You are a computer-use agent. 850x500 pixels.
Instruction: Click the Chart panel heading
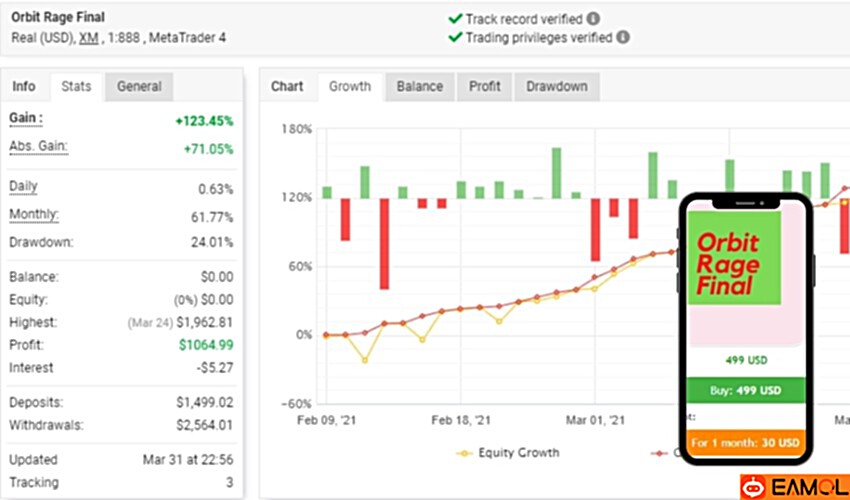click(287, 86)
